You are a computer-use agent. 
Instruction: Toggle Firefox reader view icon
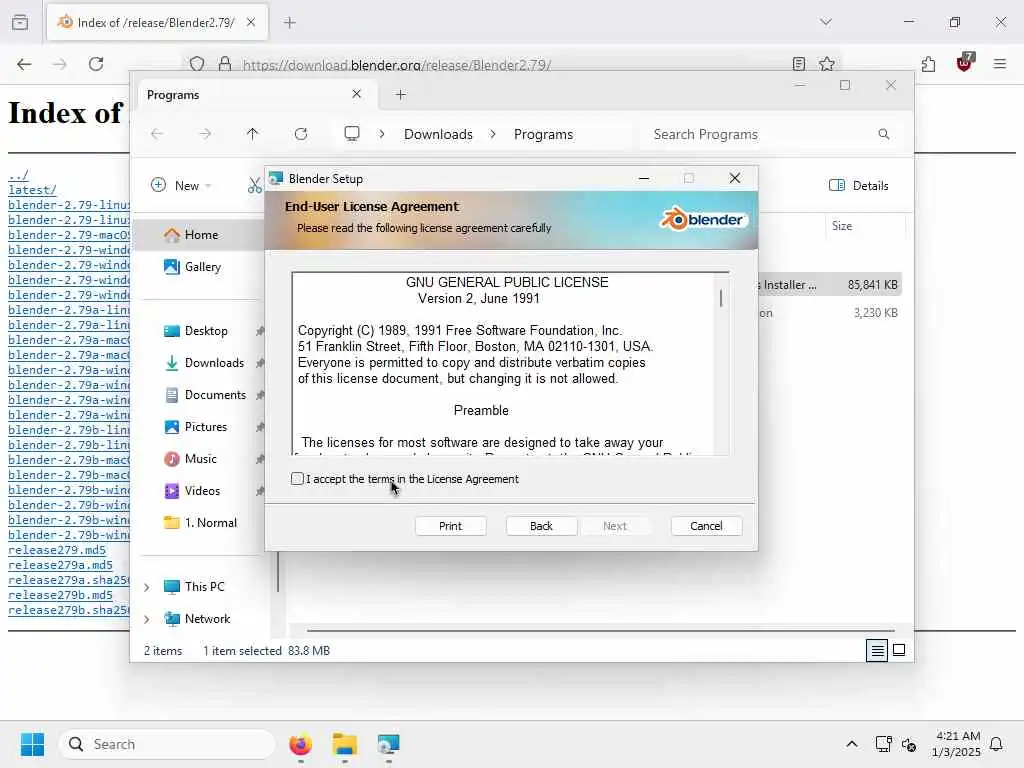(x=798, y=64)
